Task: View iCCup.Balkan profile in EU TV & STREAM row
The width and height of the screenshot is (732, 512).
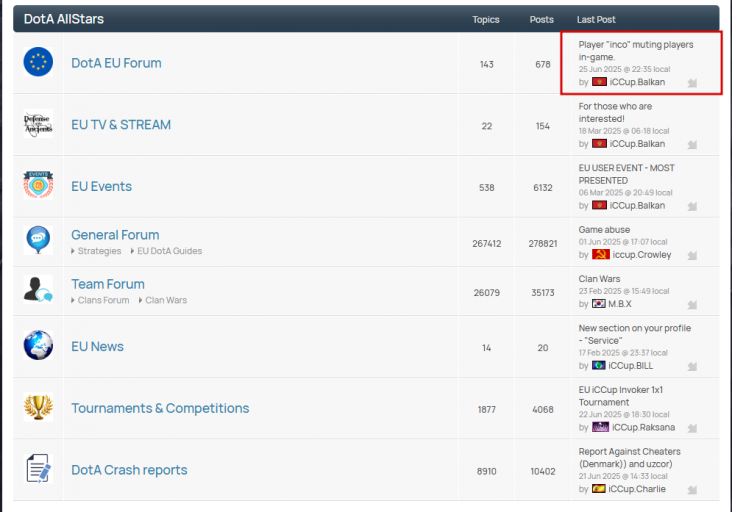Action: (637, 144)
